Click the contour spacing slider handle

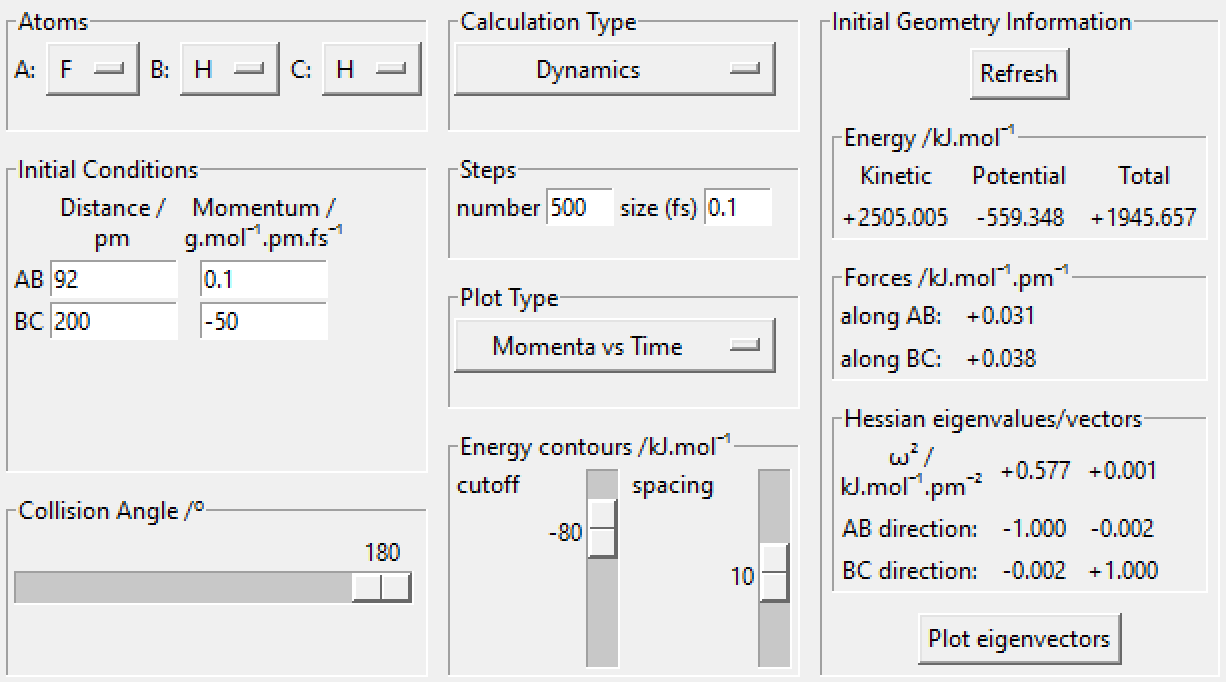pos(774,573)
